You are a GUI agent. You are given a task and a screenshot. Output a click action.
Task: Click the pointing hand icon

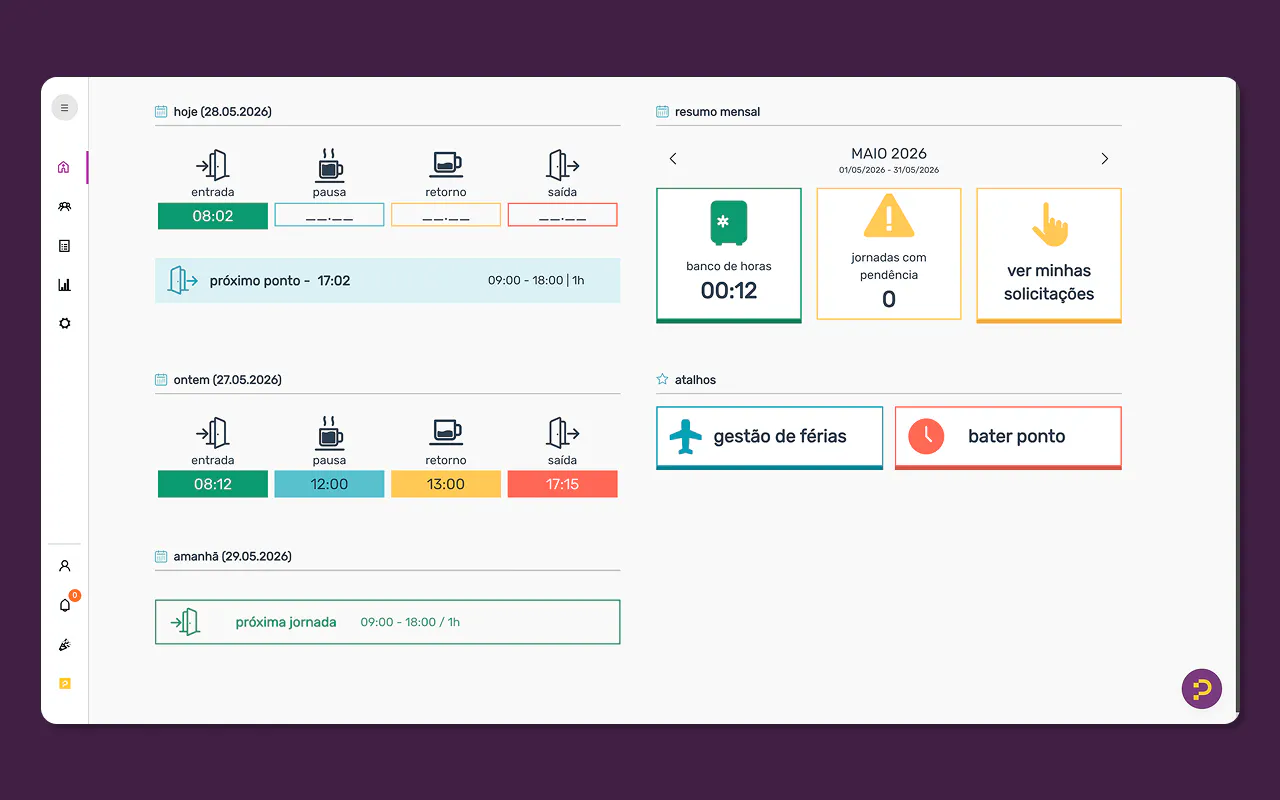click(x=1050, y=225)
